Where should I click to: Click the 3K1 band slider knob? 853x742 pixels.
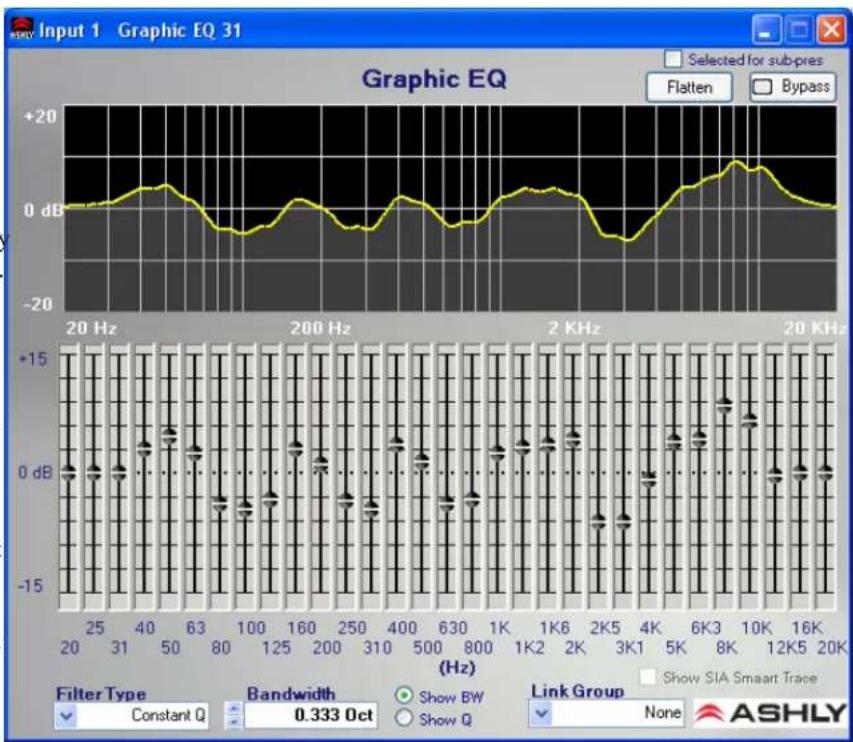(x=623, y=521)
